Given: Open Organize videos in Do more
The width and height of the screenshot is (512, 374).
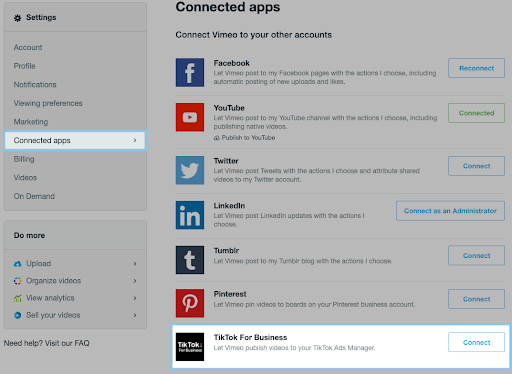Looking at the screenshot, I should pos(54,281).
